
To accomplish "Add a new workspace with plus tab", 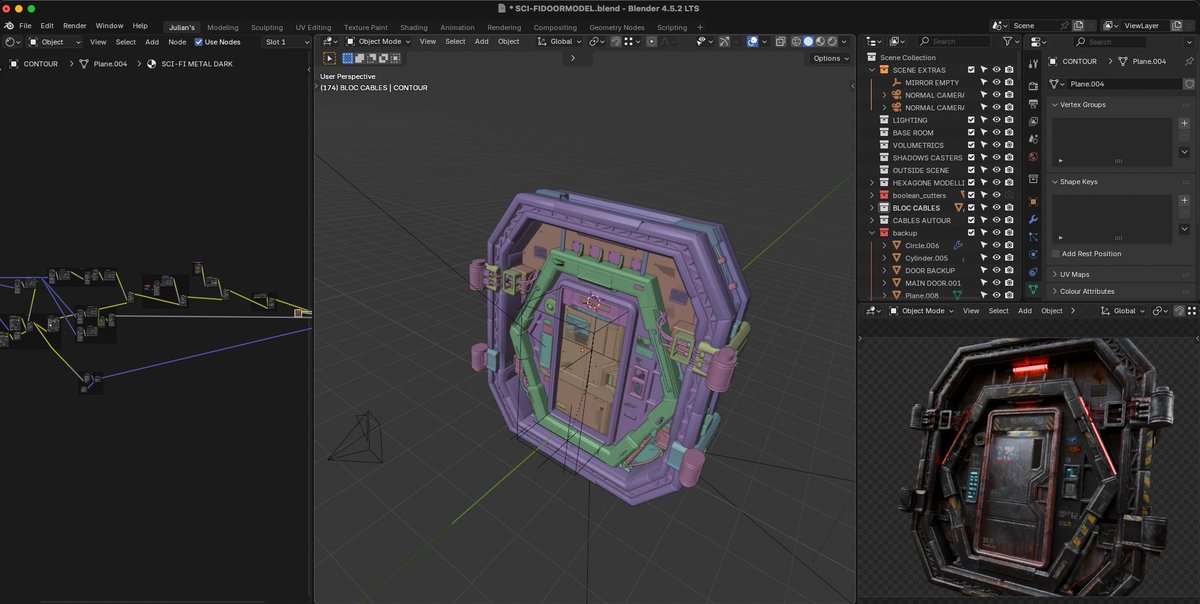I will click(x=700, y=28).
